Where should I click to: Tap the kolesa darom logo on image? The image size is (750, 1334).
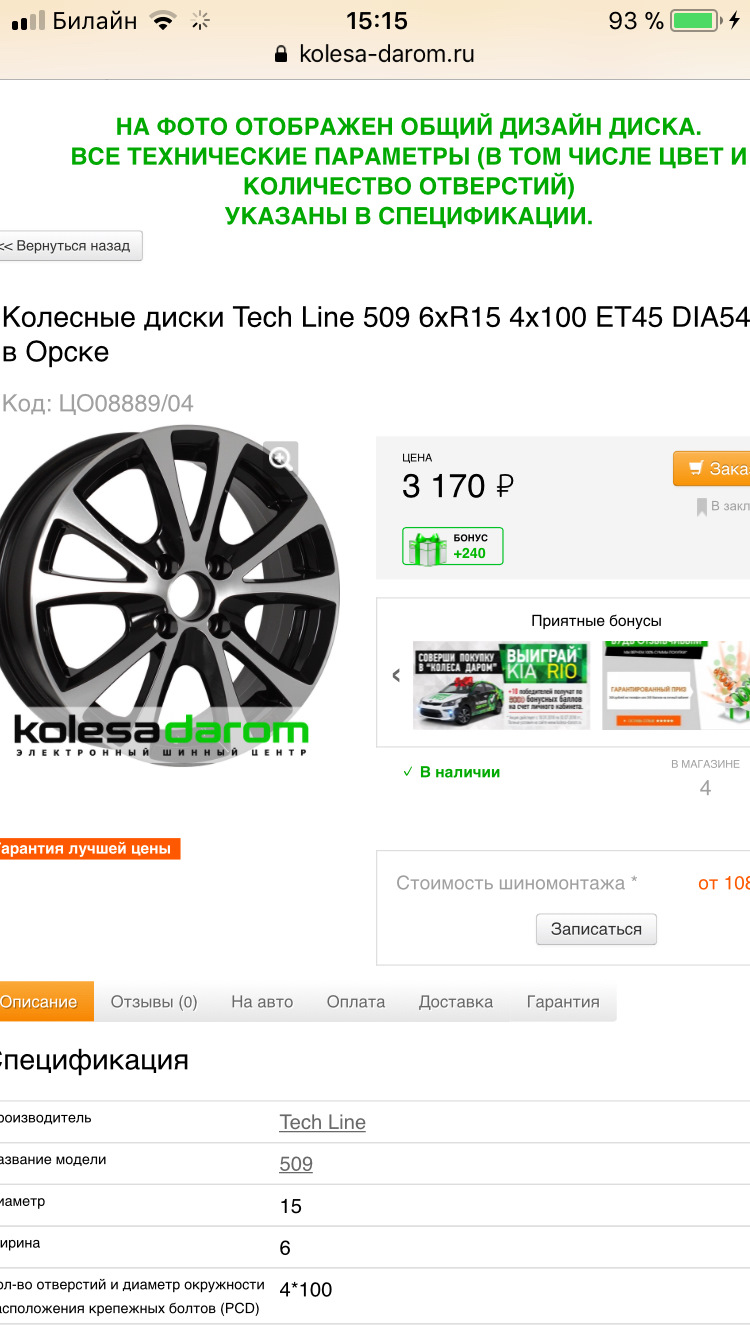pyautogui.click(x=161, y=735)
